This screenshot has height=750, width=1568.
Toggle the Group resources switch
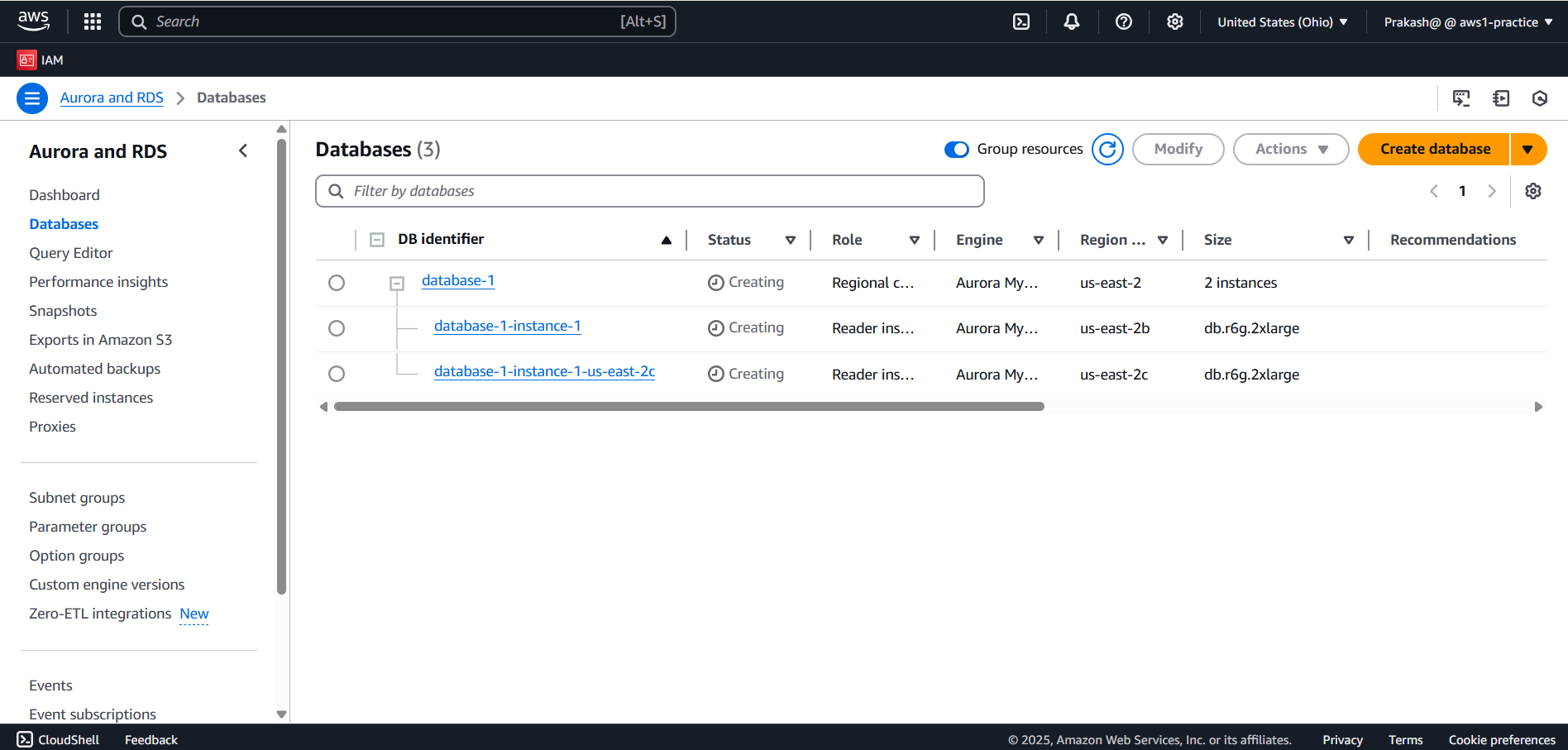point(957,149)
